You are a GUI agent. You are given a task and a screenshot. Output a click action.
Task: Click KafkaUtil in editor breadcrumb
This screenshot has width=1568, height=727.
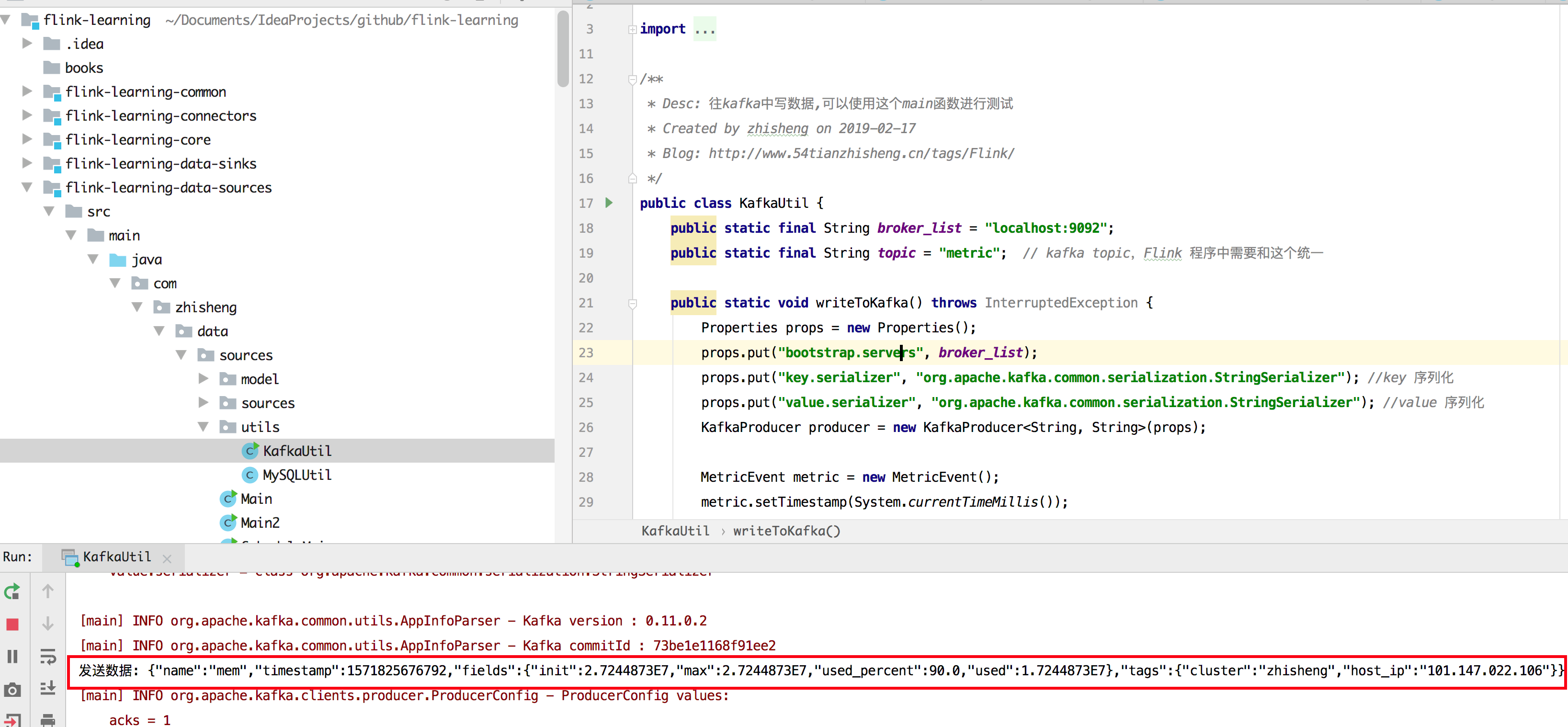[675, 531]
